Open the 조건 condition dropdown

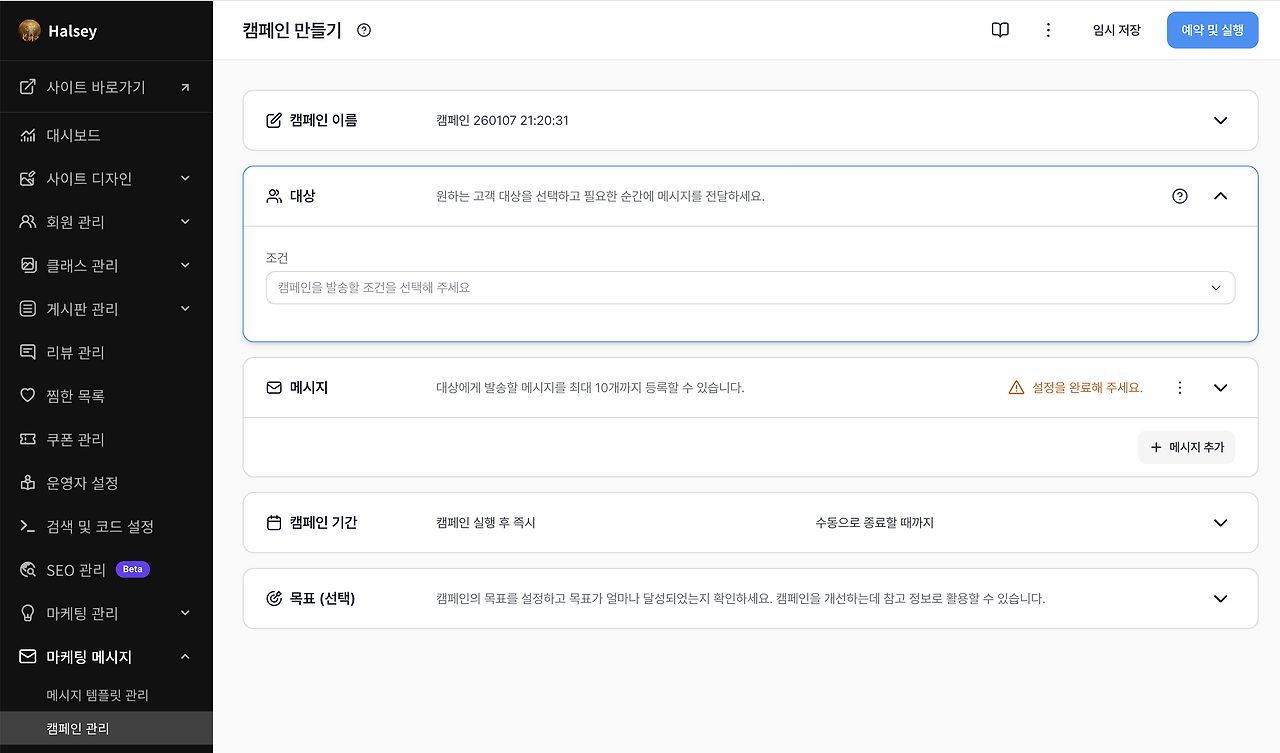click(x=750, y=287)
